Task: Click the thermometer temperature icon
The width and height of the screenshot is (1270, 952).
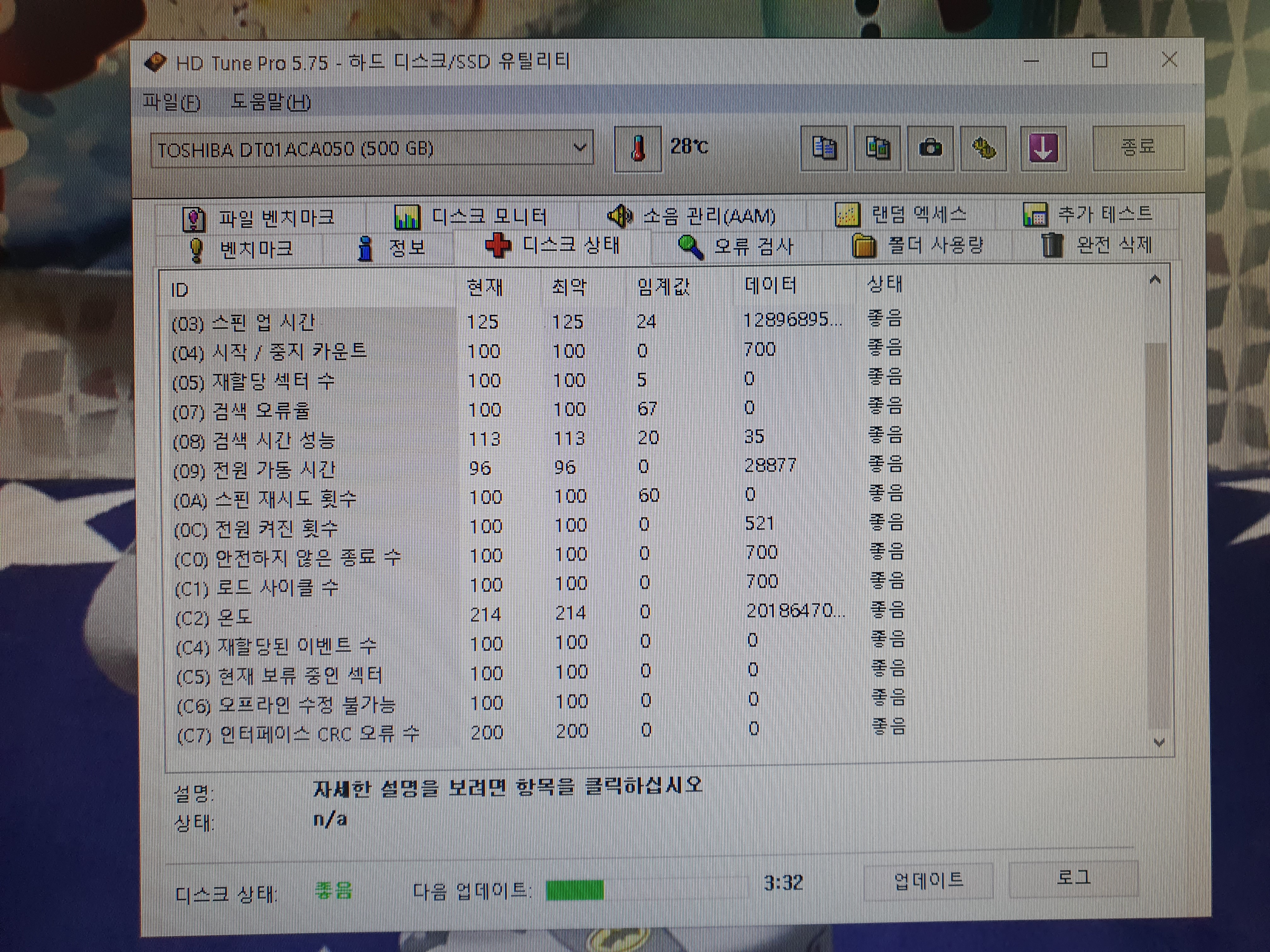Action: click(637, 149)
